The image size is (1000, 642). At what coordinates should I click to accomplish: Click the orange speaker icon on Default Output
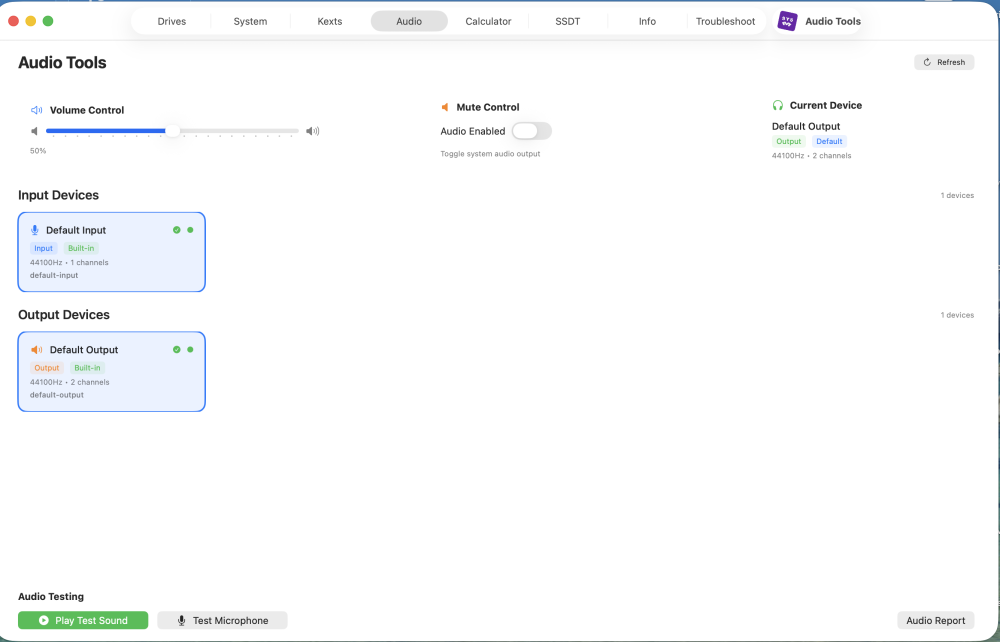point(36,350)
